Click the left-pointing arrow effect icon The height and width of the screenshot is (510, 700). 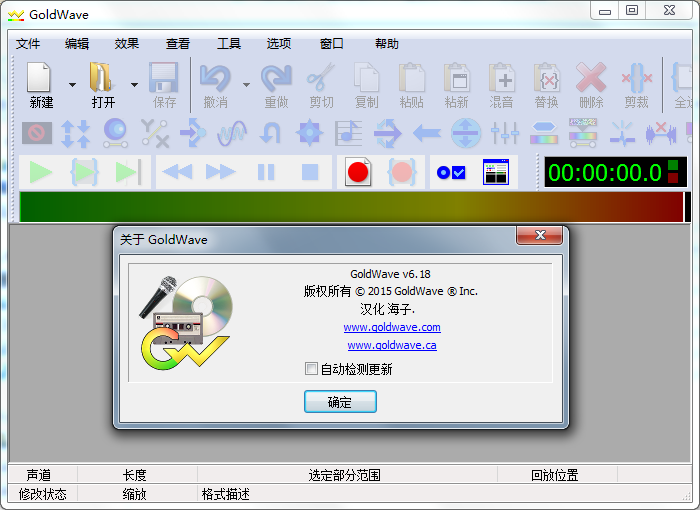click(427, 133)
